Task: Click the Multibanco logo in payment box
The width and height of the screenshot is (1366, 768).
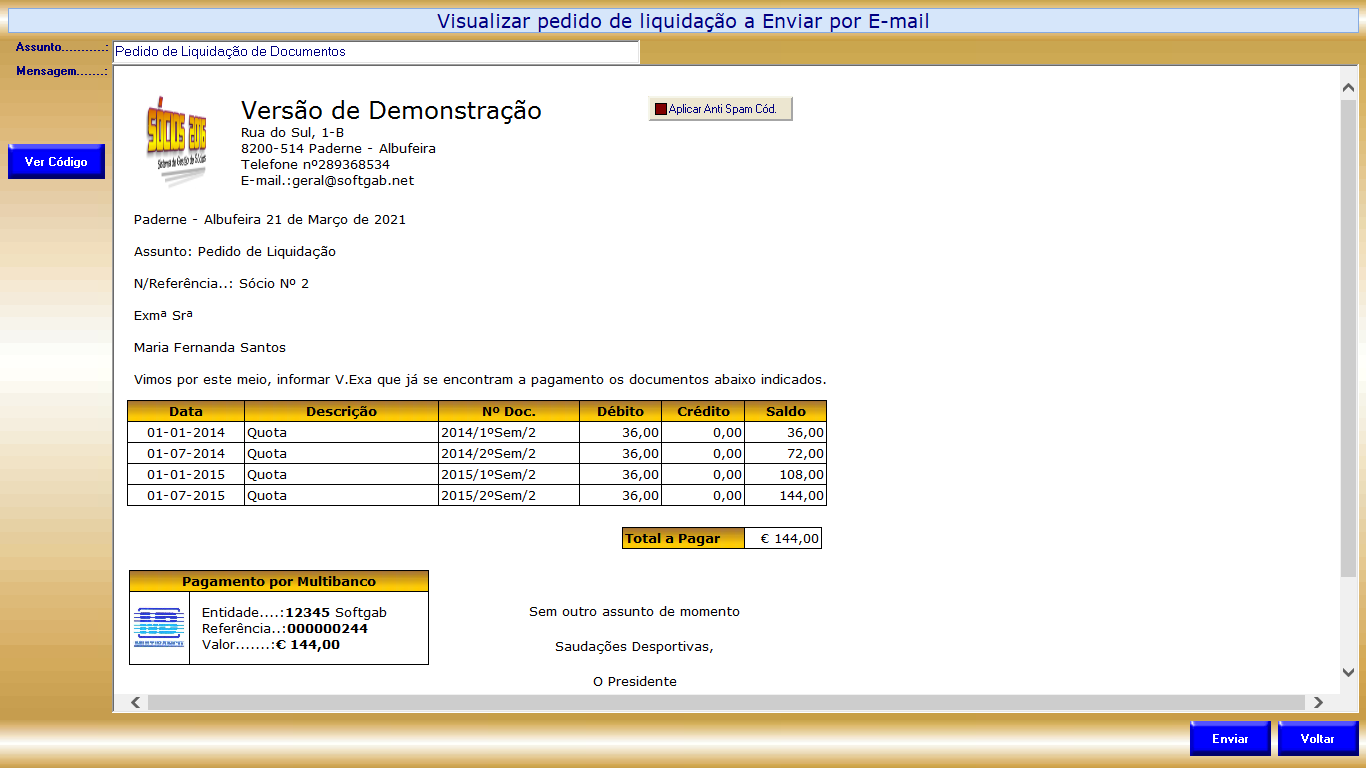Action: (x=159, y=627)
